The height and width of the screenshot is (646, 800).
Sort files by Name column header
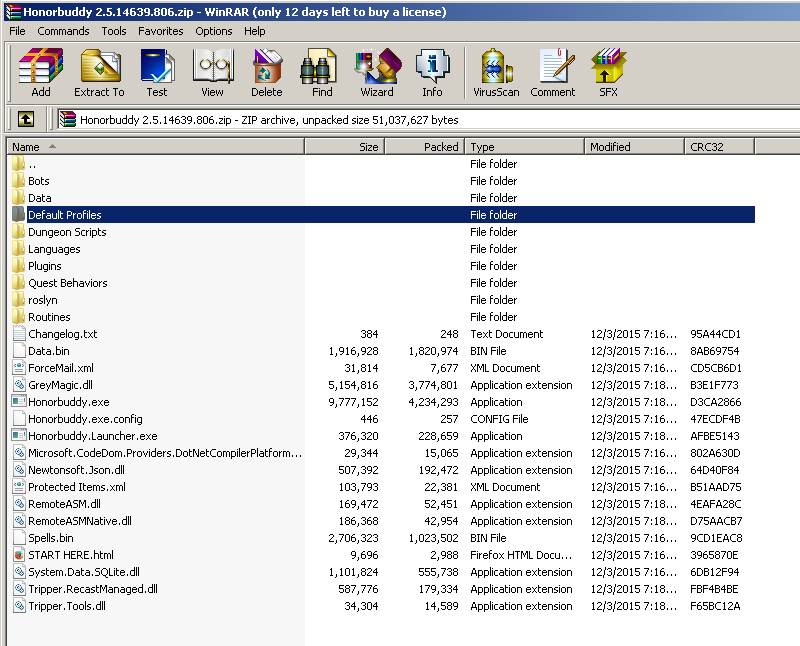click(x=155, y=147)
